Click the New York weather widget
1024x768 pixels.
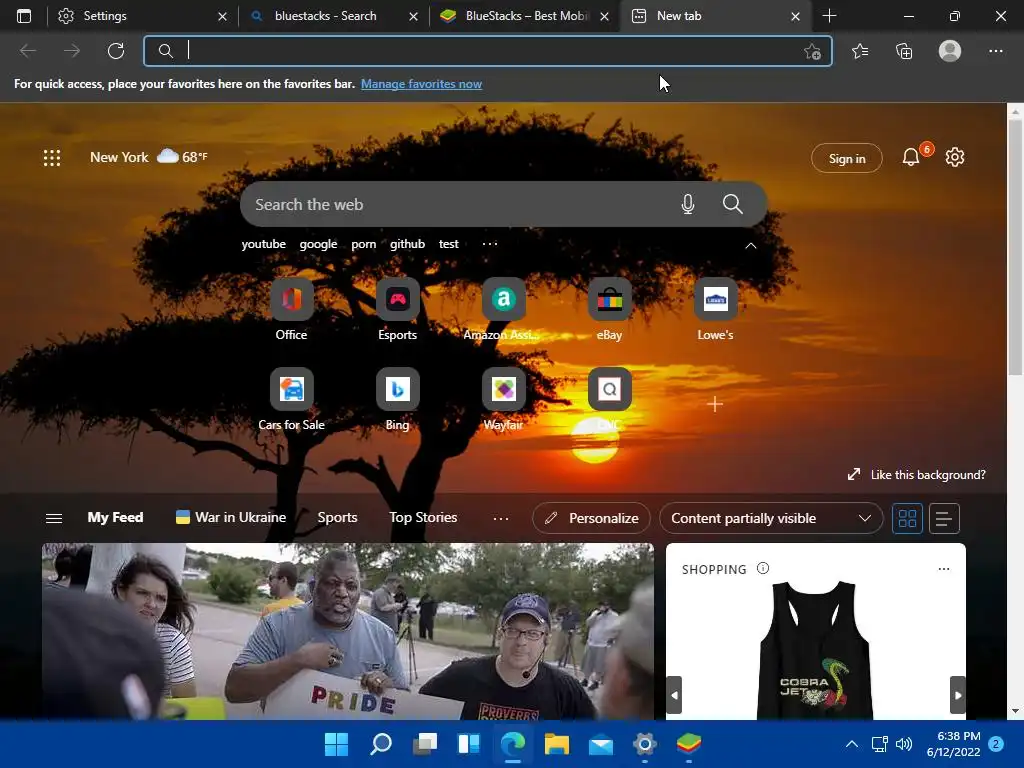149,157
